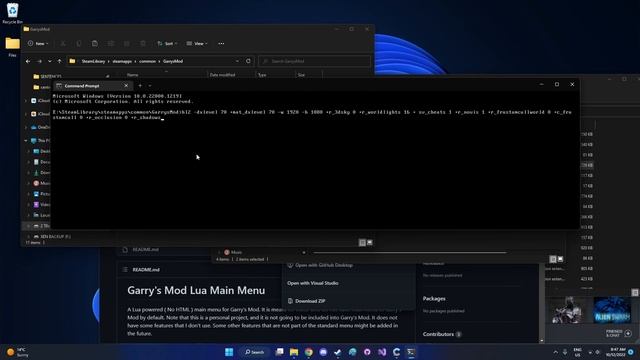Sort by the Size column header
Viewport: 640px width, 360px height.
coord(301,75)
